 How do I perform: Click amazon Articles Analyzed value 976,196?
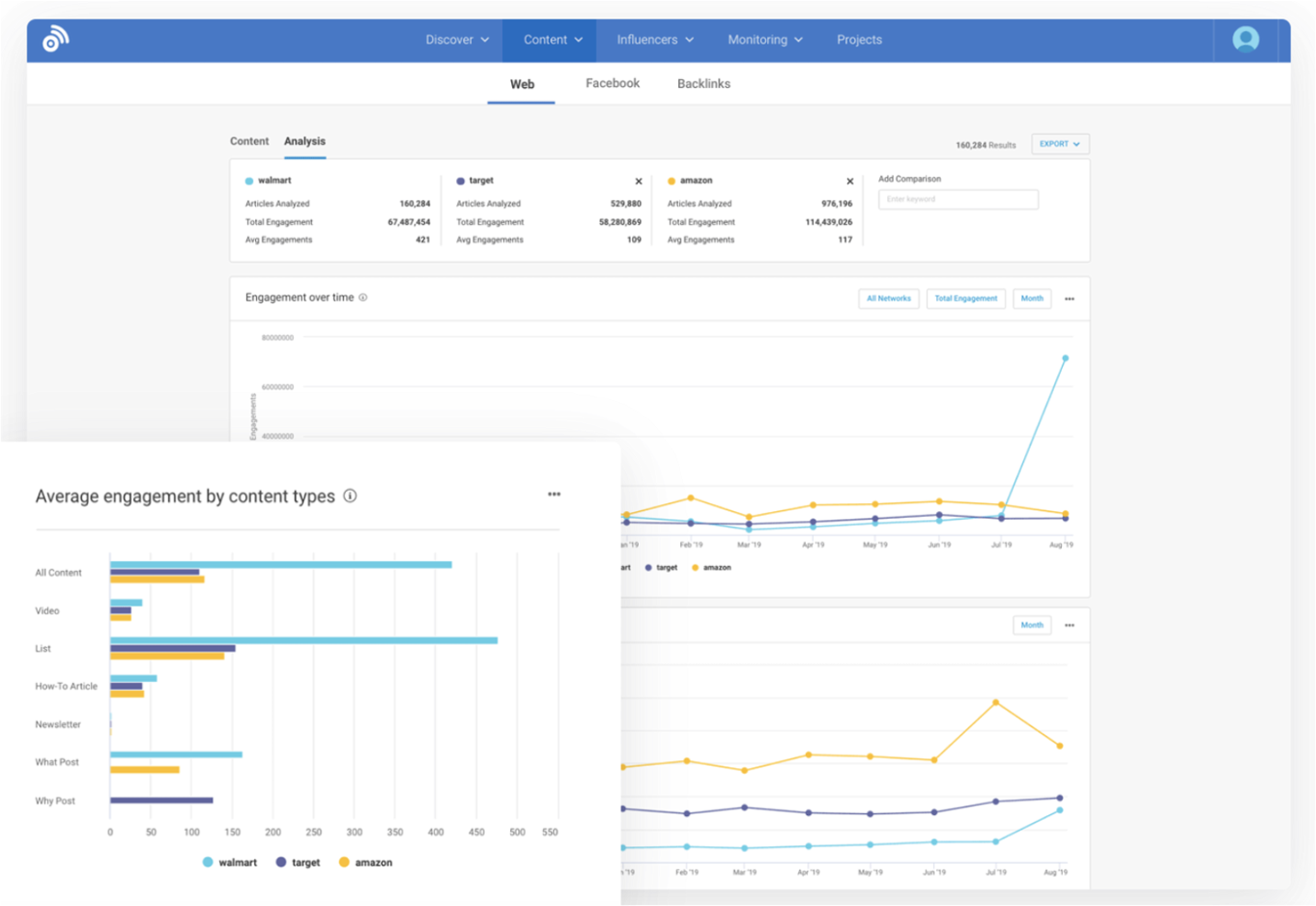(836, 204)
